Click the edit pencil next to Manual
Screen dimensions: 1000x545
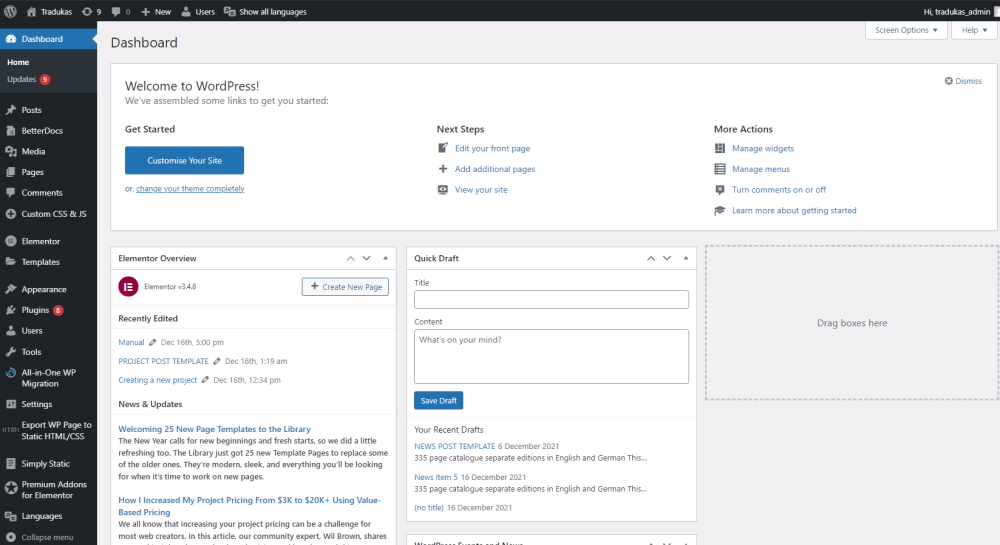click(152, 342)
